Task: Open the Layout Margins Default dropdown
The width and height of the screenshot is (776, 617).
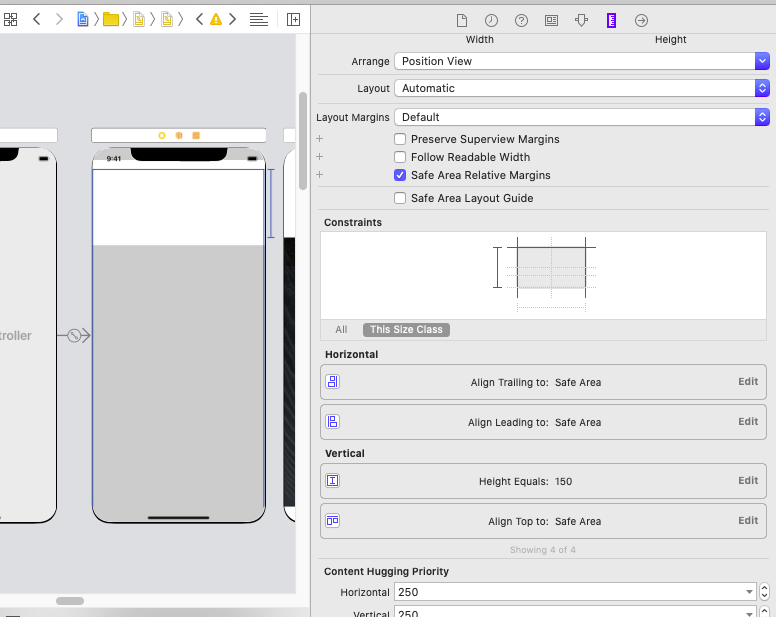Action: 582,117
